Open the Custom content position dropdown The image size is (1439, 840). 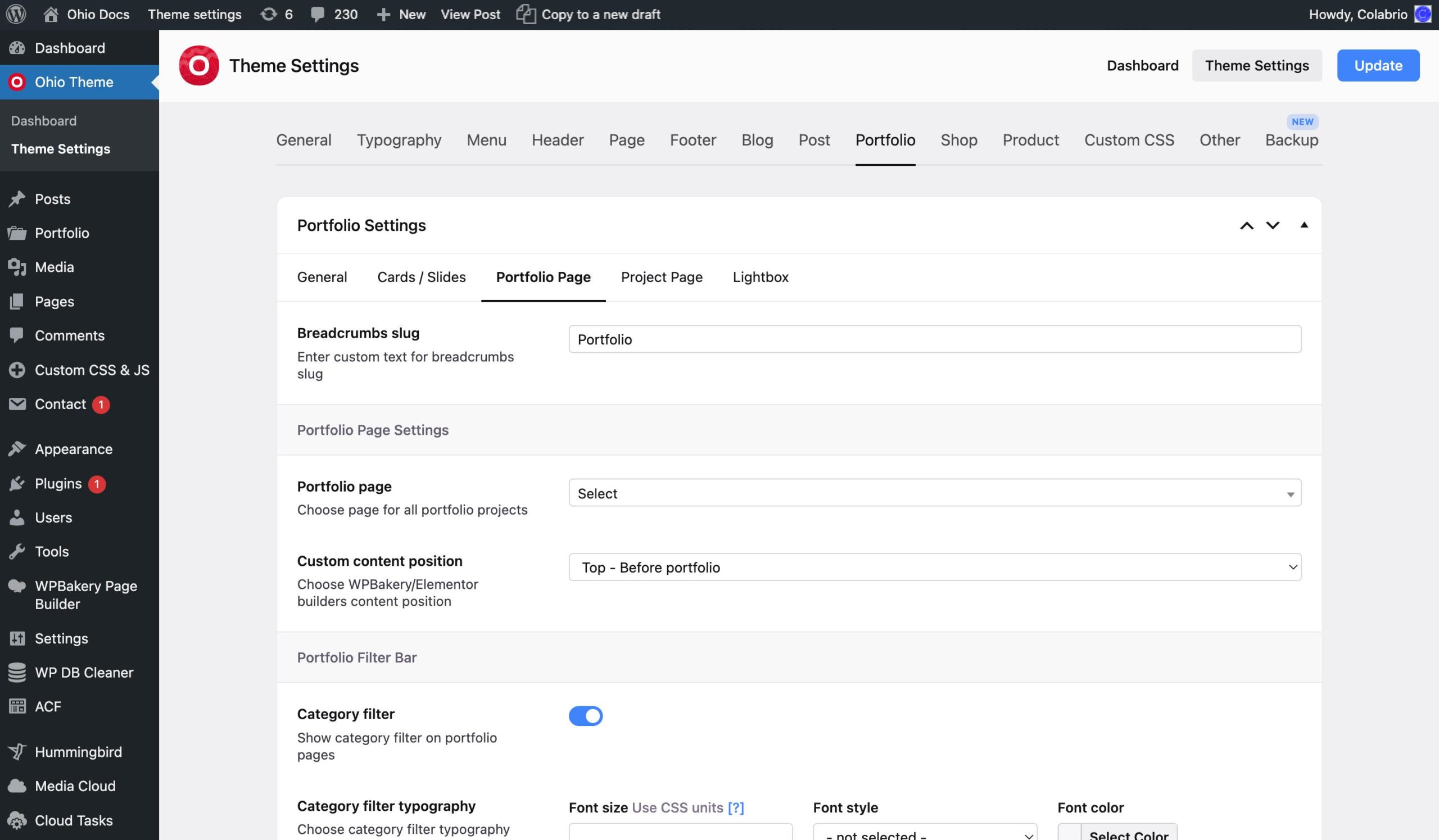pos(935,567)
